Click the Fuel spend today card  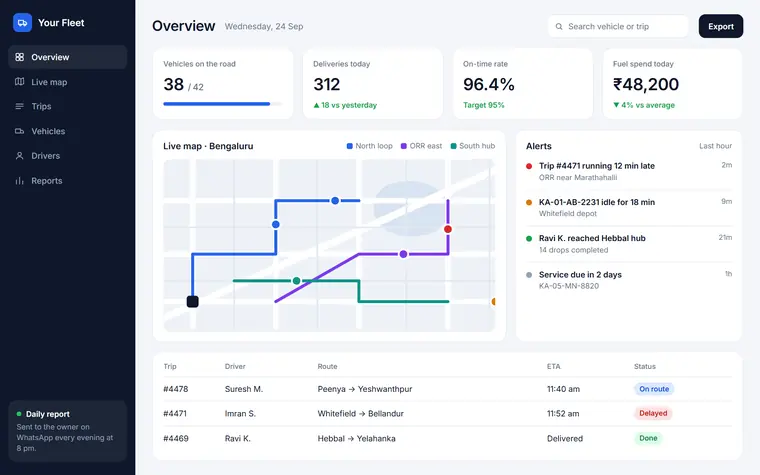[x=672, y=83]
